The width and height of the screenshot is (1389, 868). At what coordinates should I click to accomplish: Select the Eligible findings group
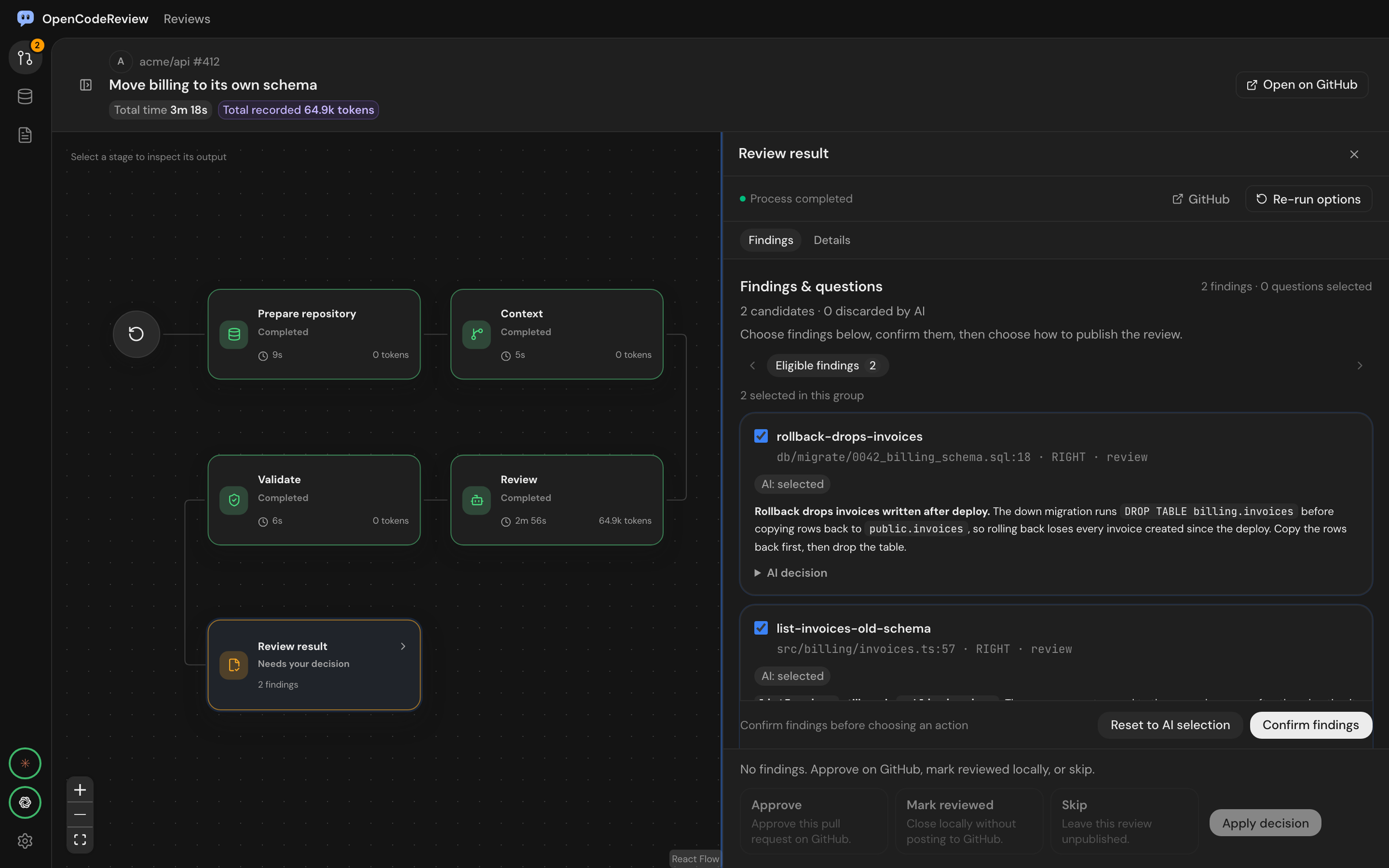[828, 366]
